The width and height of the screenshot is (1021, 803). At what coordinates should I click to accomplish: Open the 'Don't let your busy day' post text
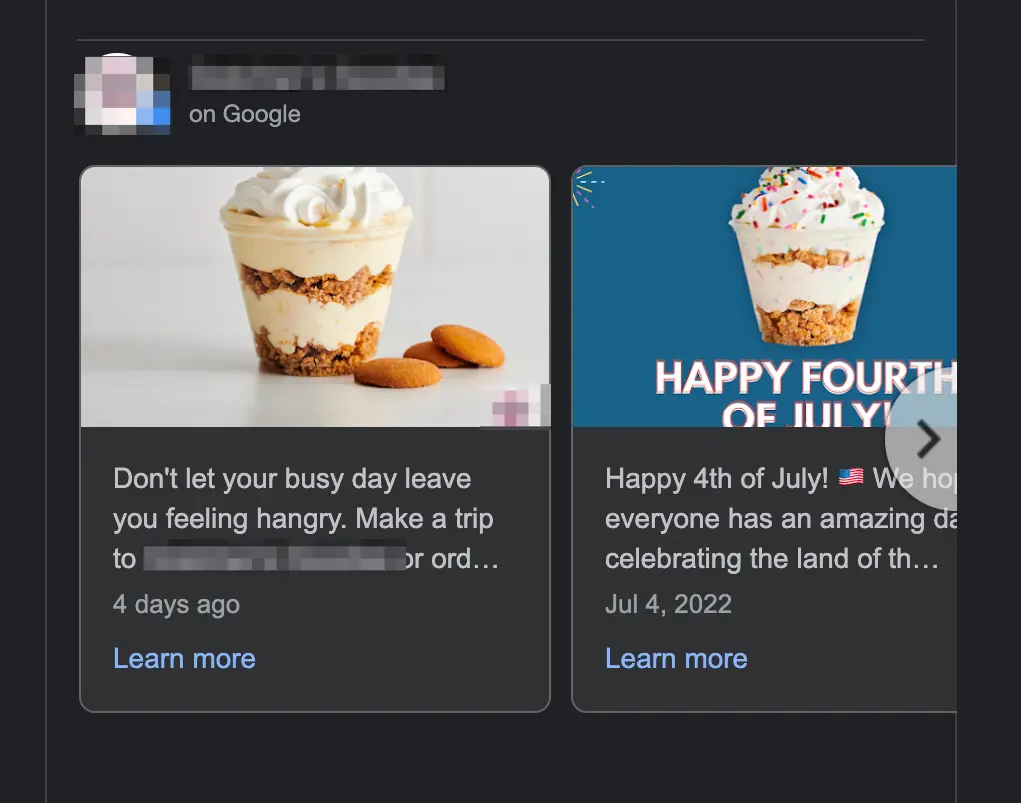click(x=306, y=518)
